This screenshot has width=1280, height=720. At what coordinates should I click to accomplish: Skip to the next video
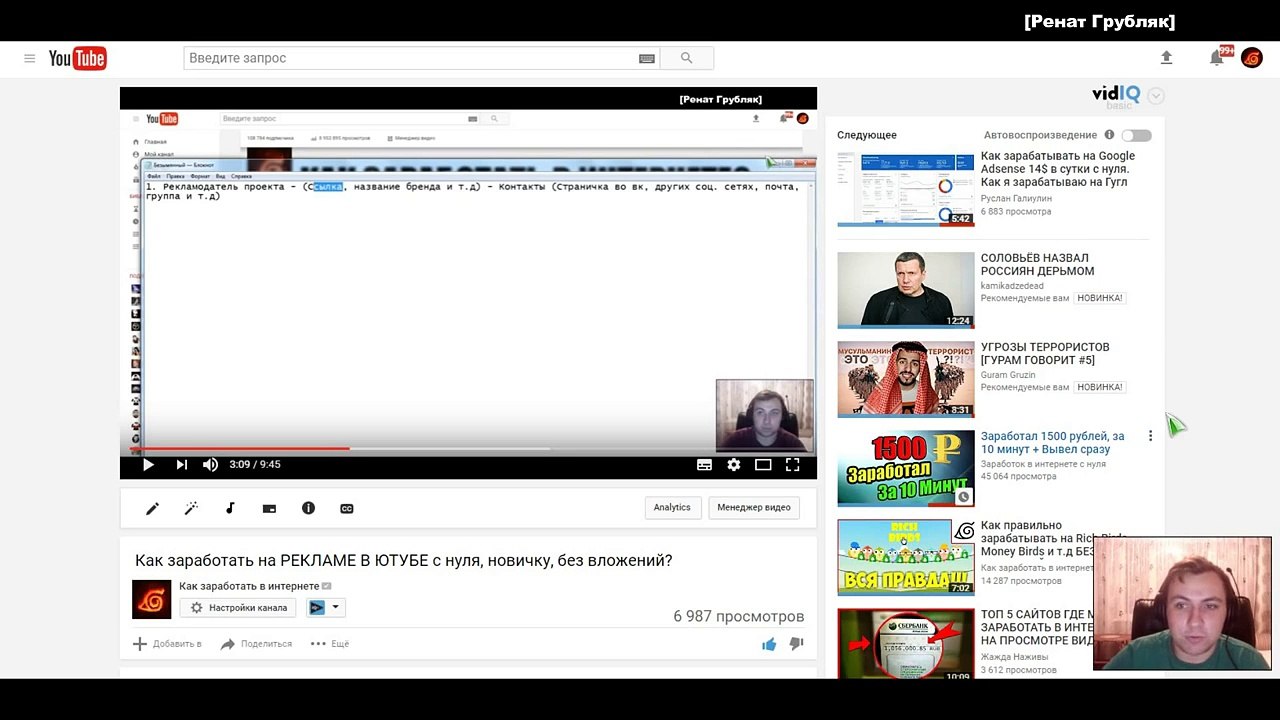(x=181, y=464)
